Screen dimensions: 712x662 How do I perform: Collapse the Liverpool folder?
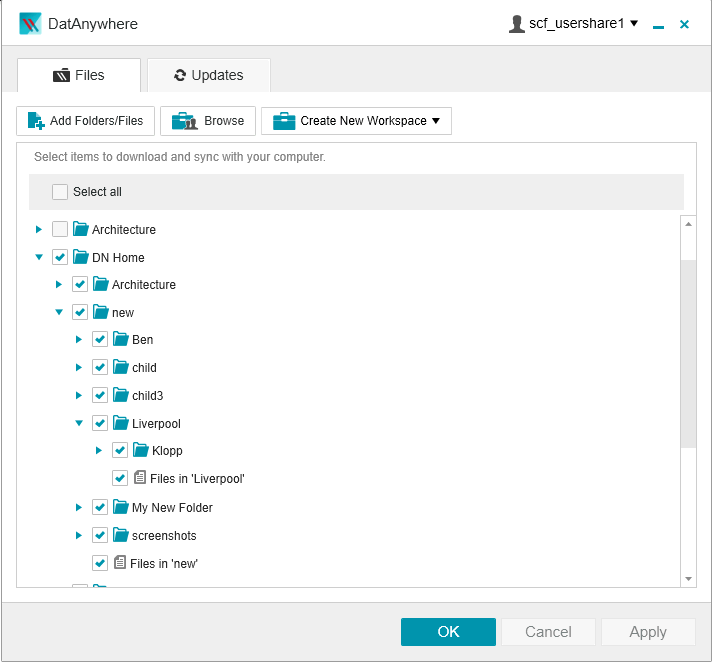(79, 423)
